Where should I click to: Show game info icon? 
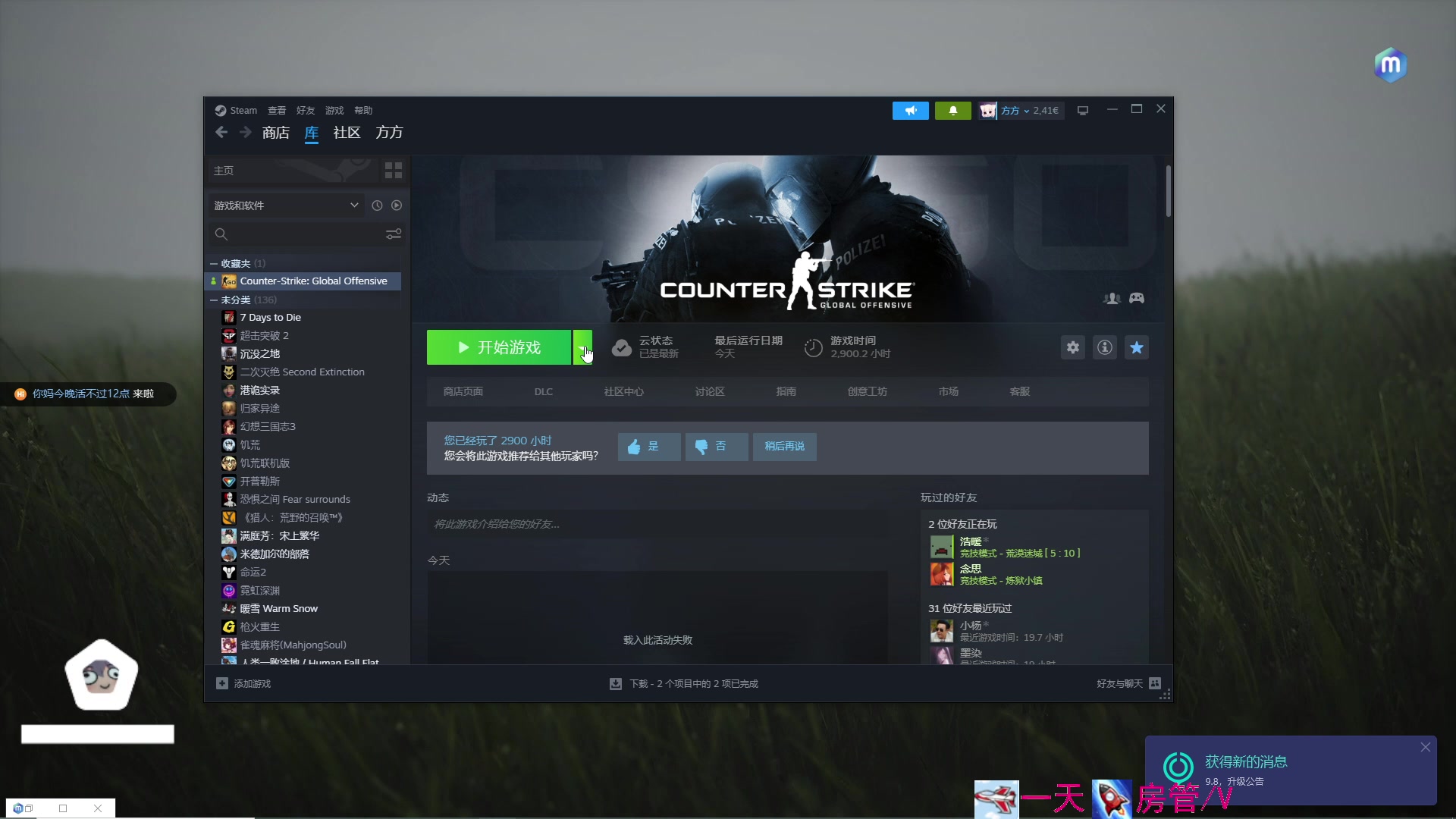coord(1105,347)
